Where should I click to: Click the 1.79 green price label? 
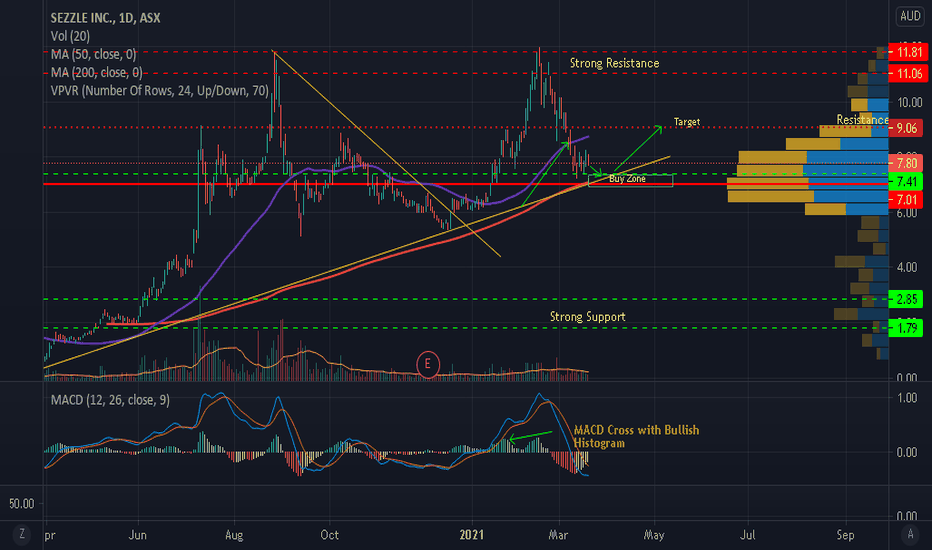click(x=906, y=328)
